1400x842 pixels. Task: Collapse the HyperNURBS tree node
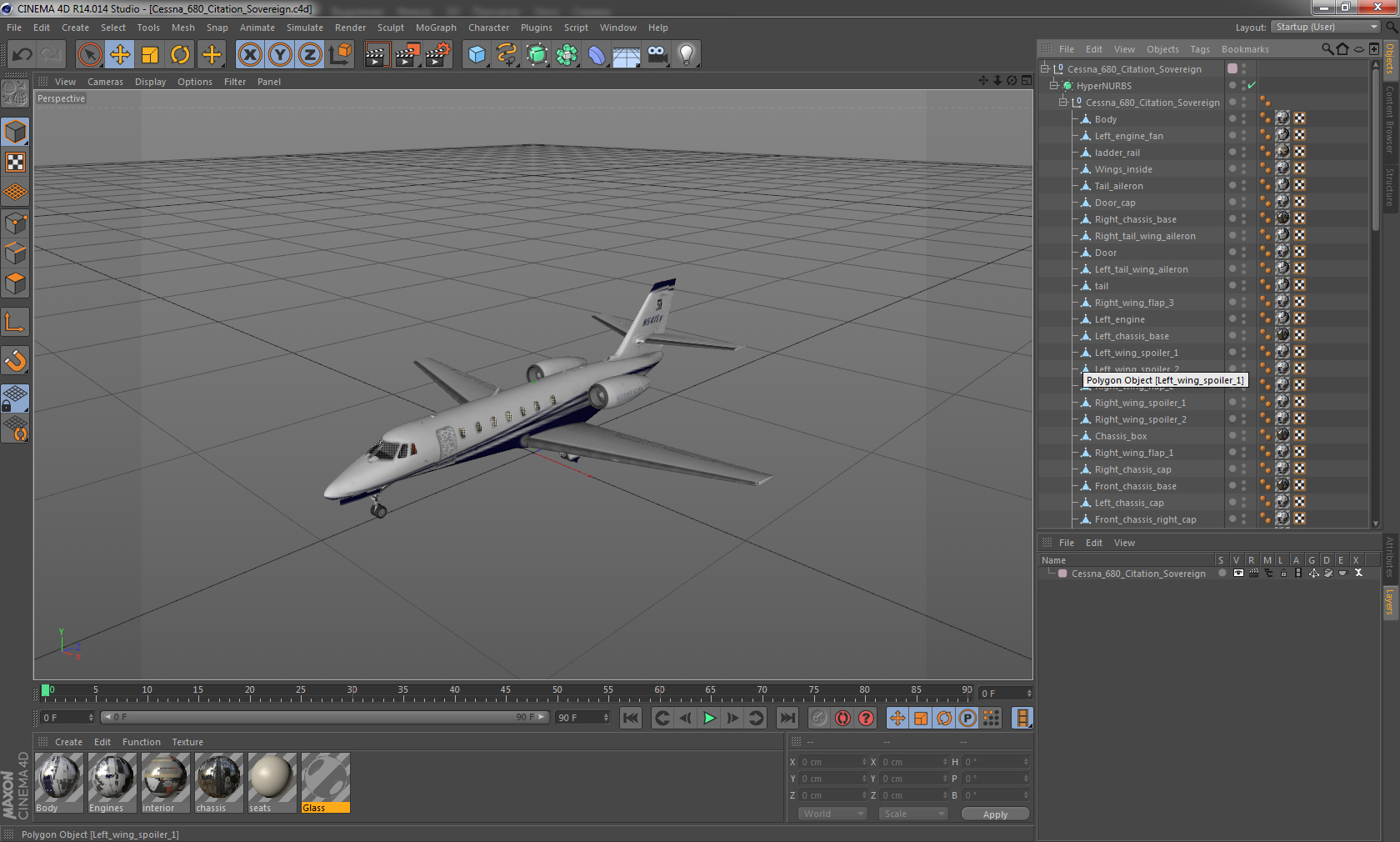pos(1053,85)
